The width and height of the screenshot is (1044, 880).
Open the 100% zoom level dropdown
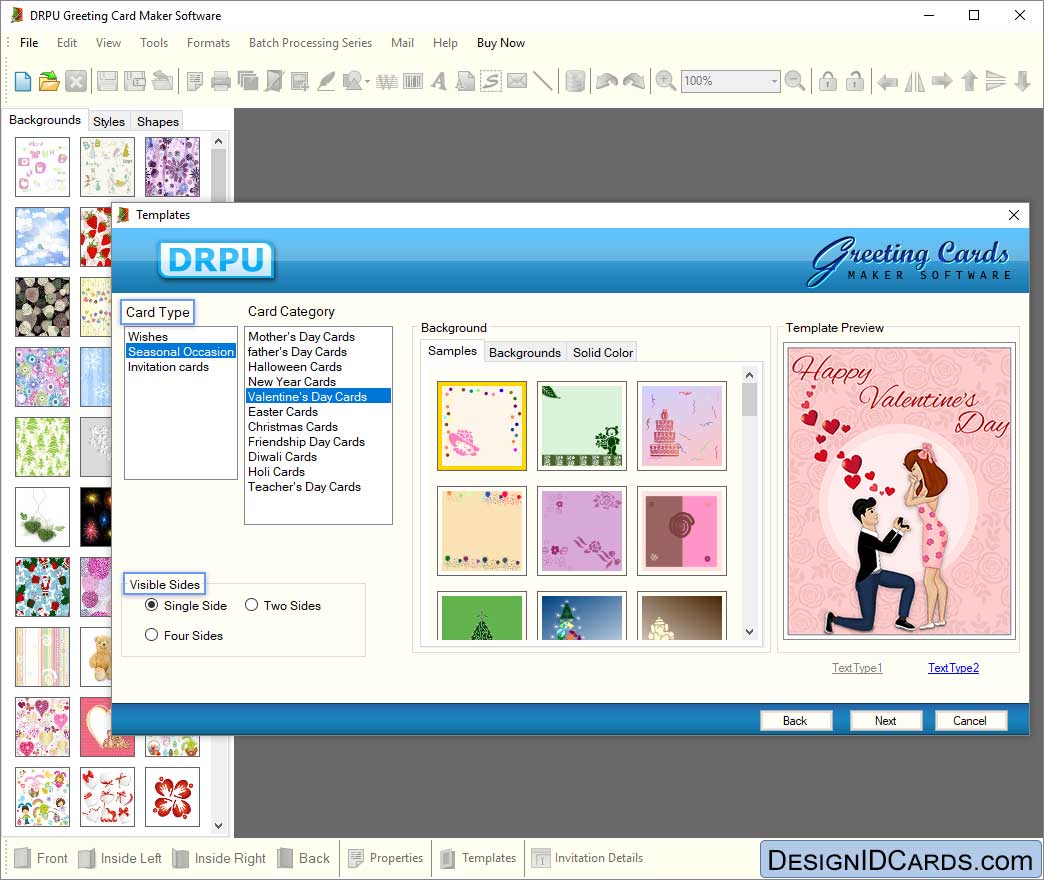774,81
